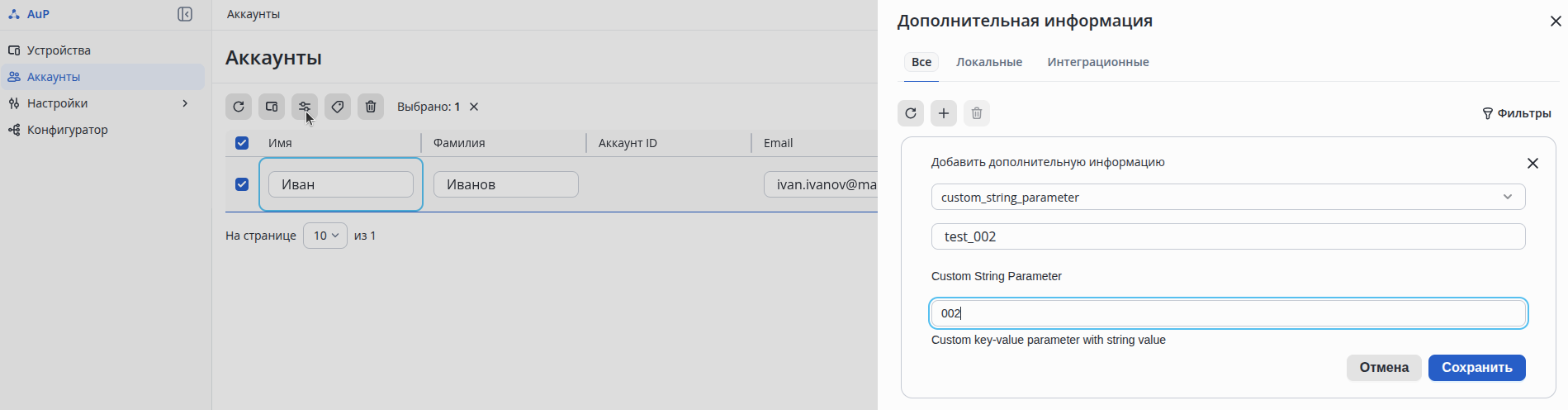Image resolution: width=1568 pixels, height=410 pixels.
Task: Refresh the additional information list
Action: click(911, 113)
